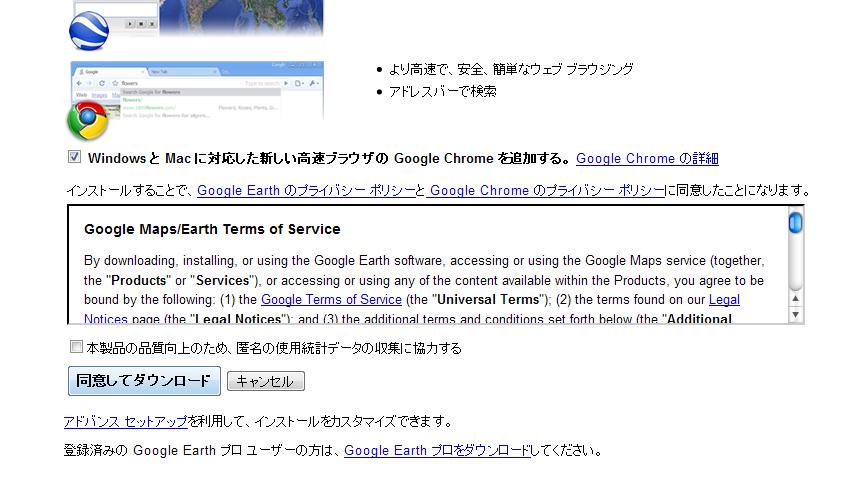The width and height of the screenshot is (855, 481).
Task: Click the Google Maps/Earth Terms of Service heading
Action: point(212,229)
